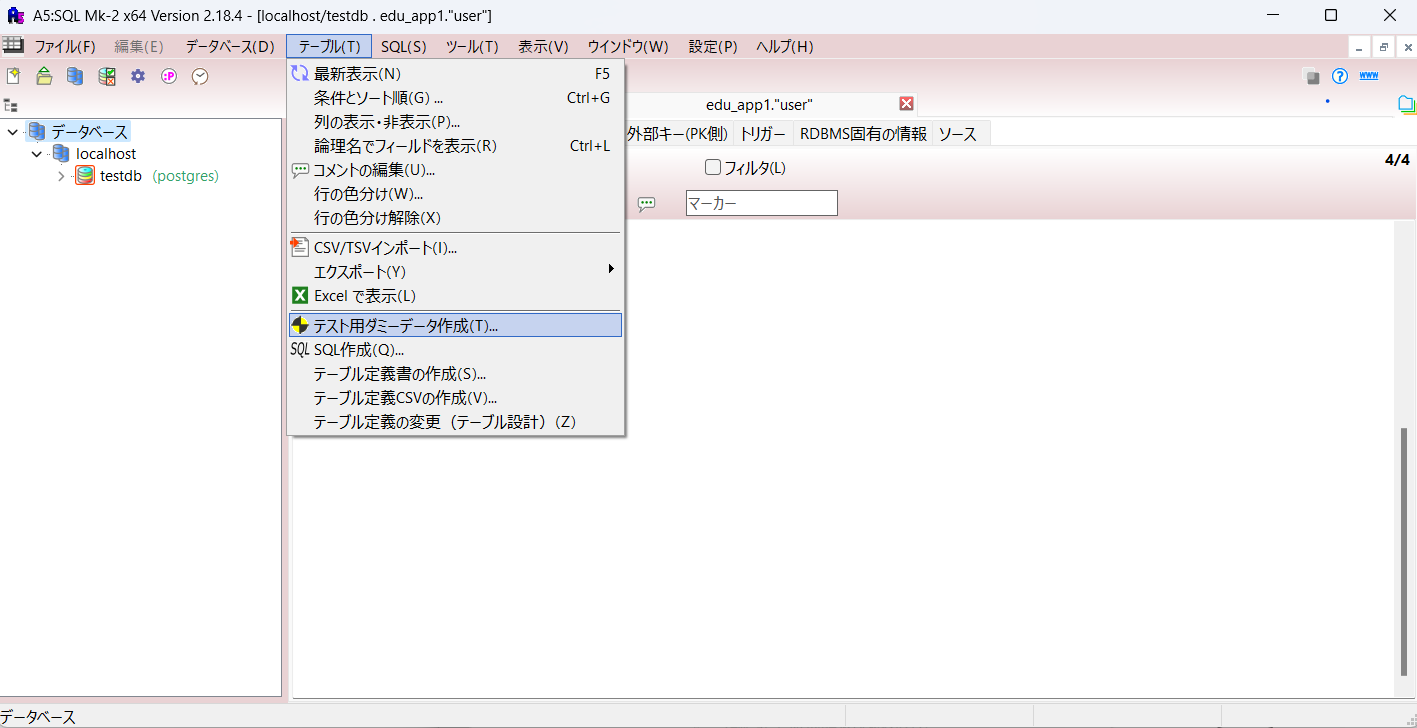1417x728 pixels.
Task: Choose 条件とソート順(G) from menu
Action: click(x=455, y=98)
